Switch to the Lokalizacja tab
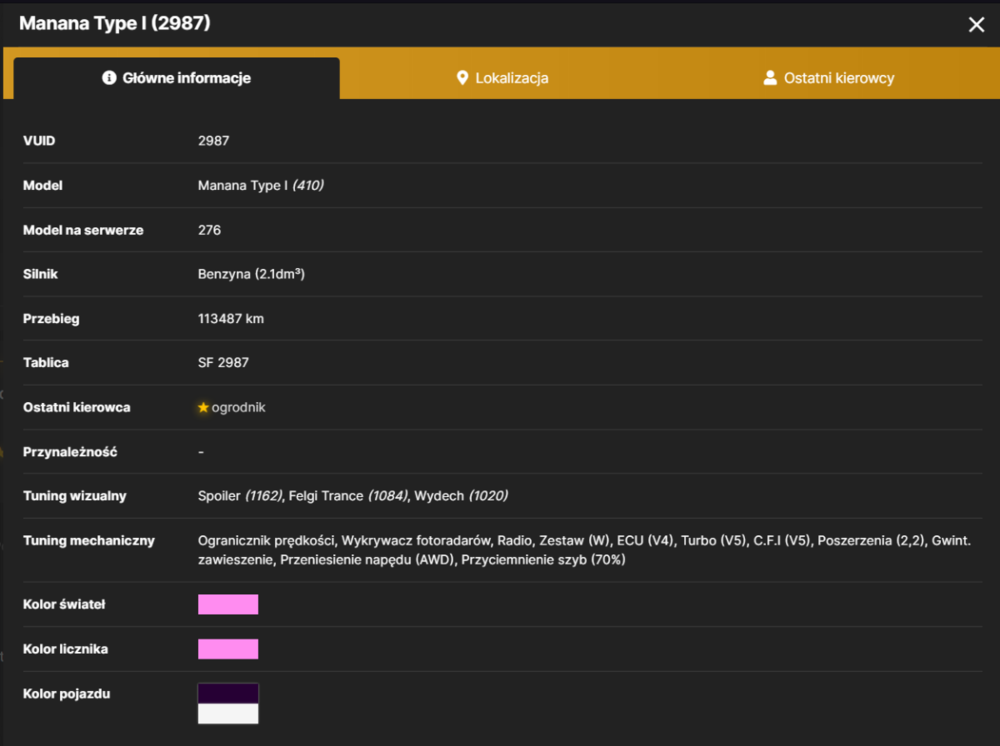1000x746 pixels. (503, 78)
